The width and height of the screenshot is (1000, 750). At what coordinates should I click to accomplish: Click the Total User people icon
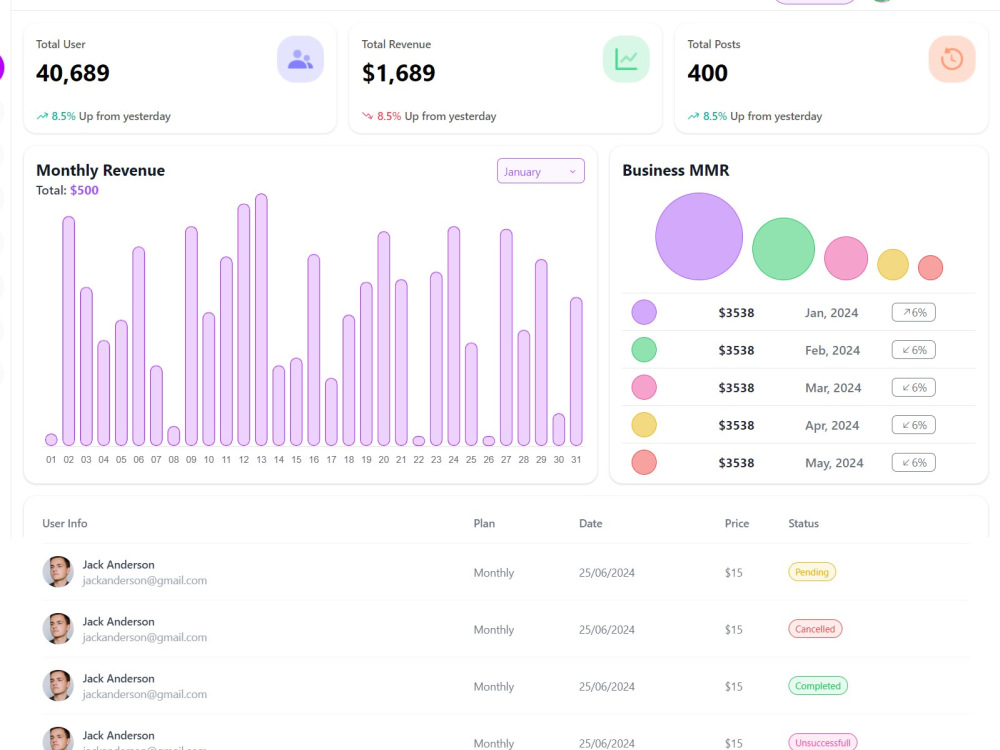pyautogui.click(x=300, y=59)
